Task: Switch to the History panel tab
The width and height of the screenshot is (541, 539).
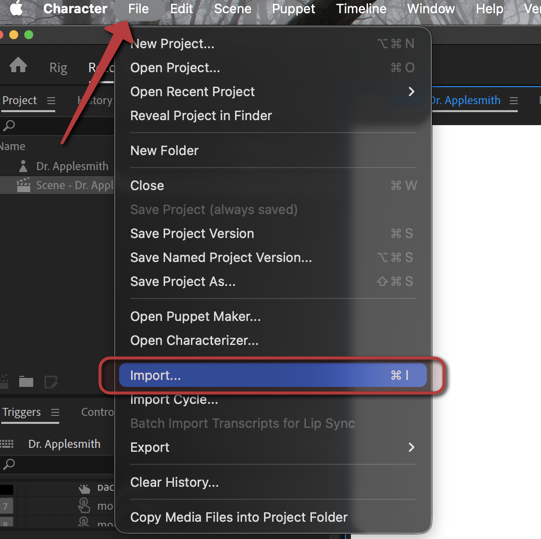Action: (95, 100)
